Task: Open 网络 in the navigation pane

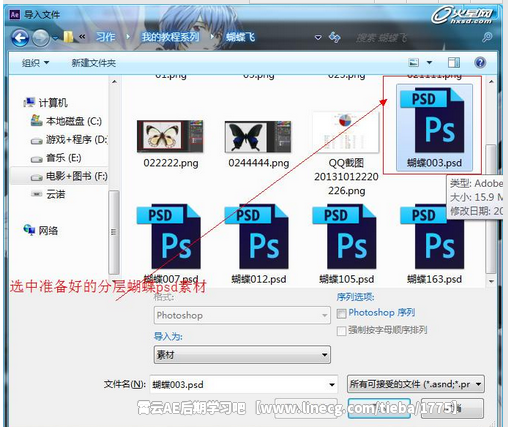Action: tap(41, 230)
